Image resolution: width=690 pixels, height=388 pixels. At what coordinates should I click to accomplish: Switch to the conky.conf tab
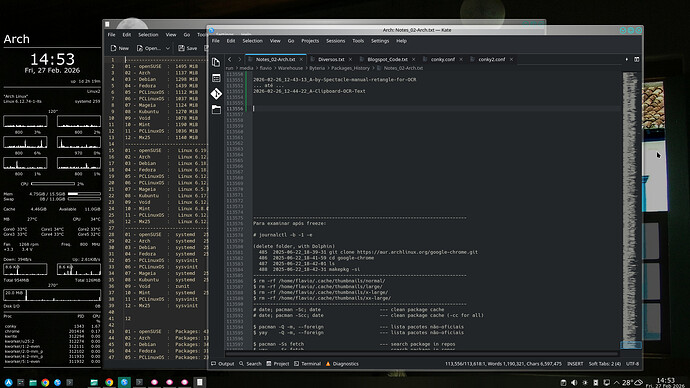tap(443, 59)
